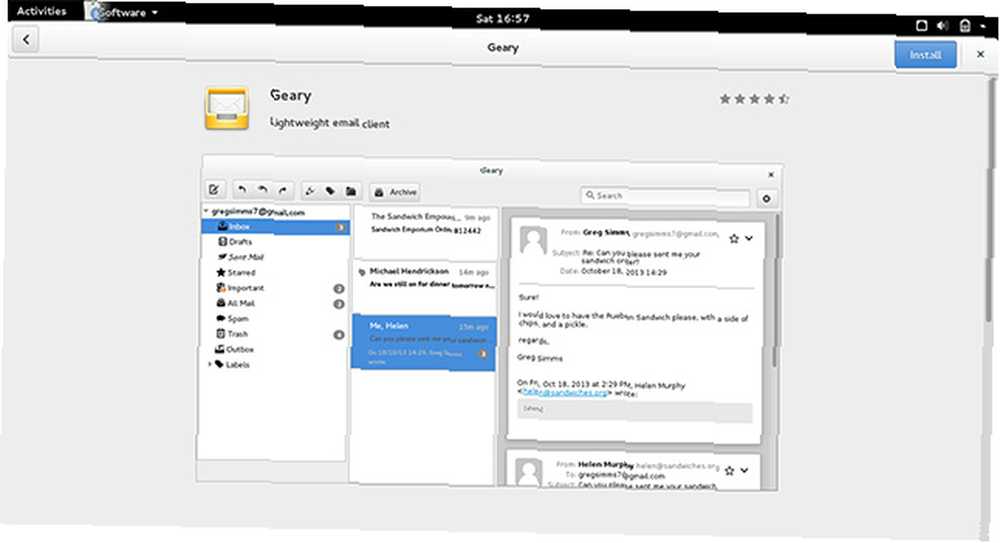Viewport: 1000px width, 543px height.
Task: Click the gear settings icon in Geary preview
Action: (x=766, y=198)
